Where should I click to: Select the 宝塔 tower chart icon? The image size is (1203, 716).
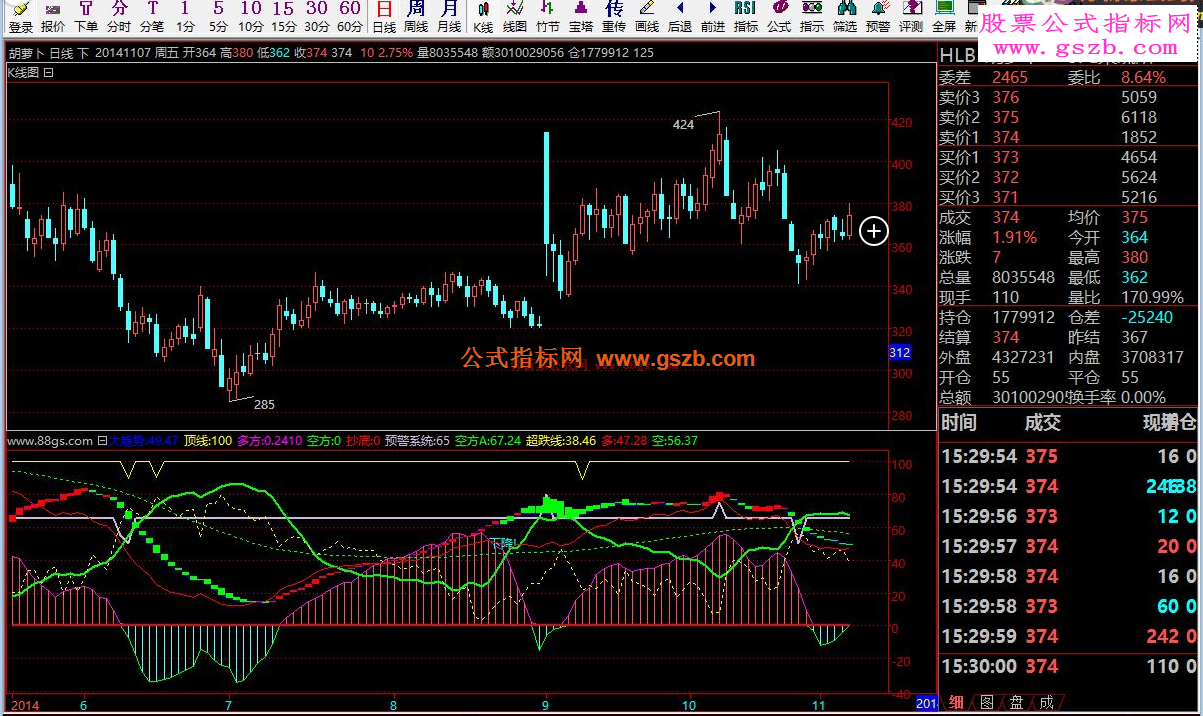click(x=581, y=17)
